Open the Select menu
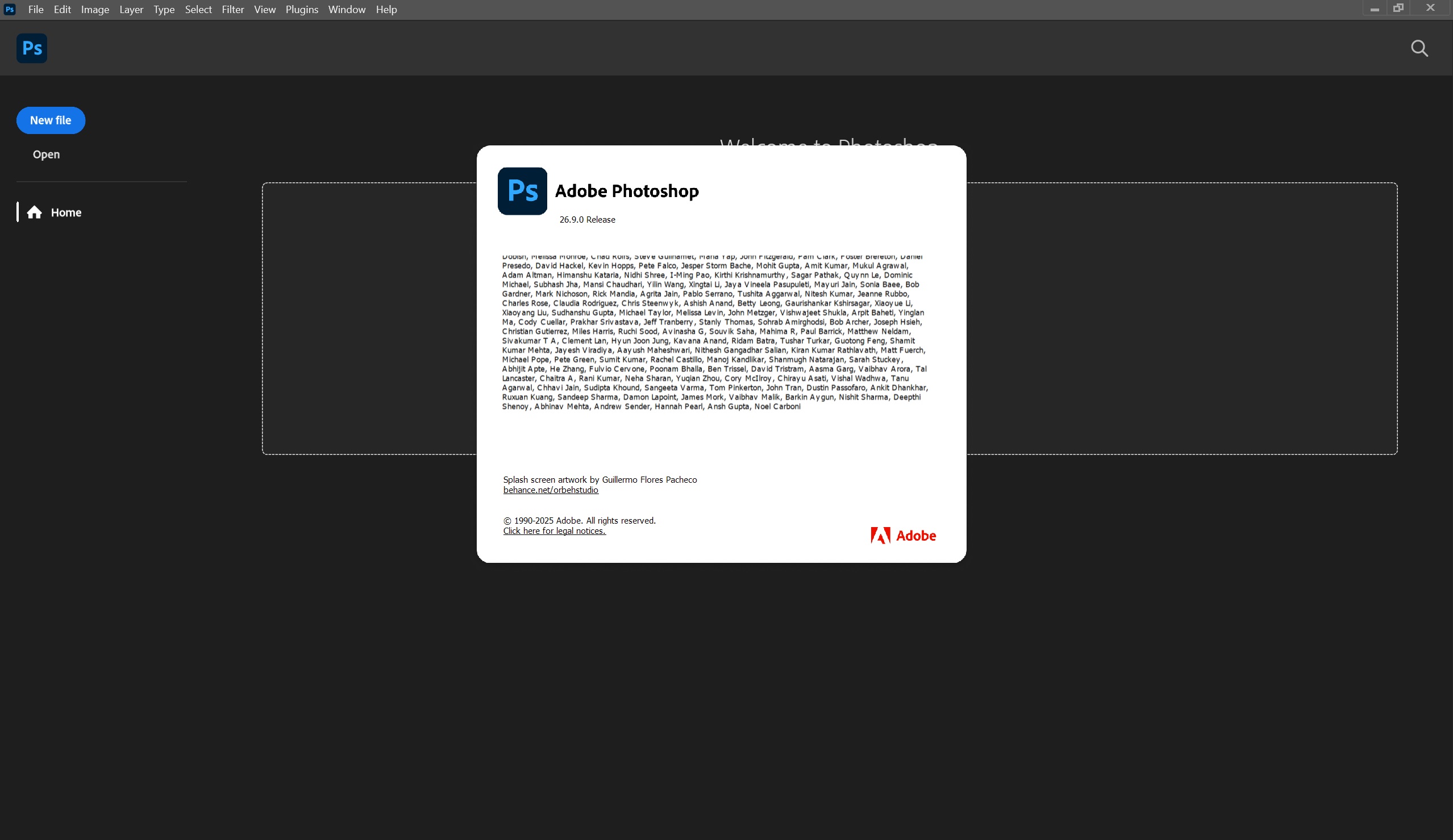The height and width of the screenshot is (840, 1453). 198,9
